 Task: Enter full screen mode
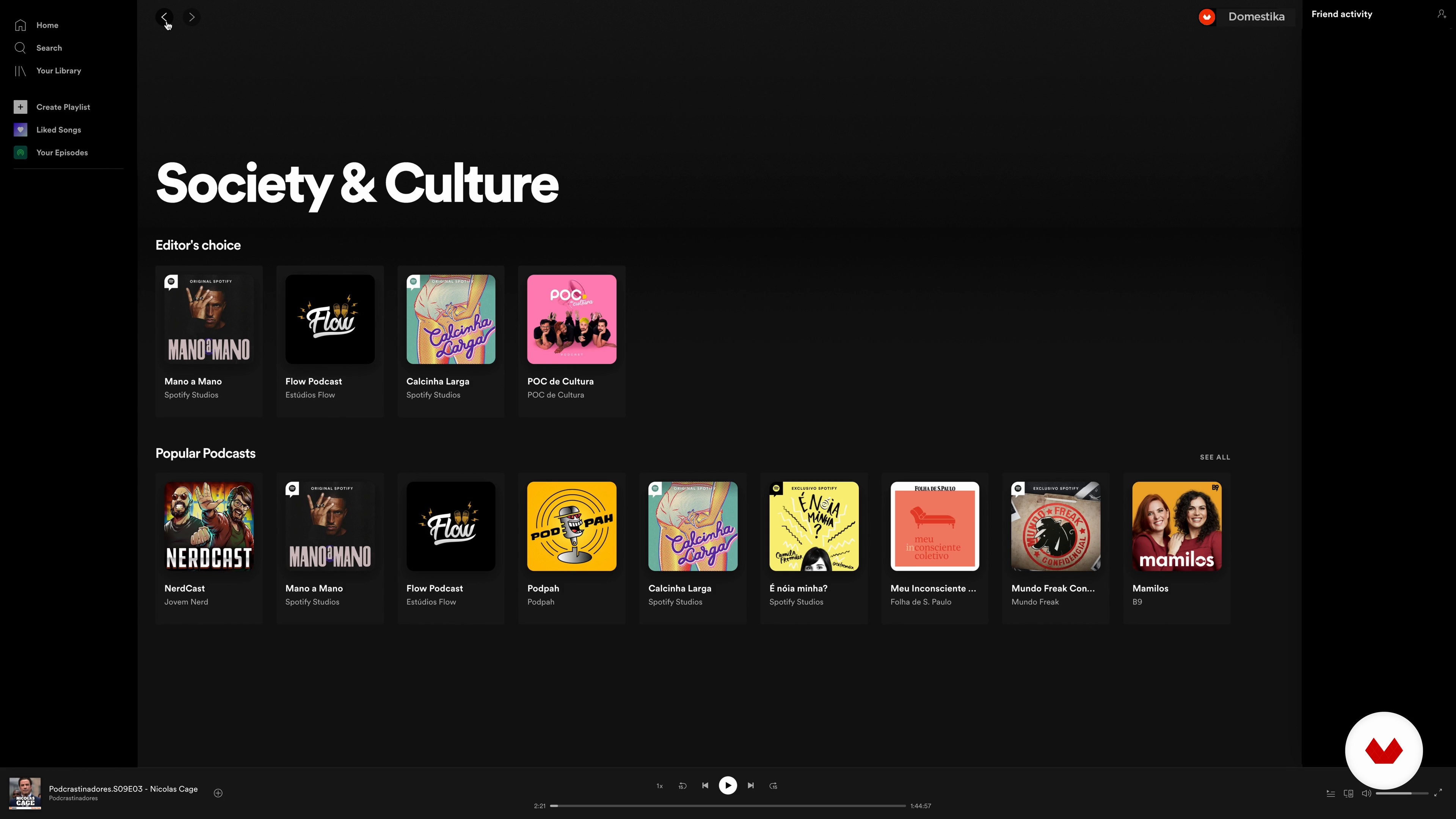coord(1438,792)
